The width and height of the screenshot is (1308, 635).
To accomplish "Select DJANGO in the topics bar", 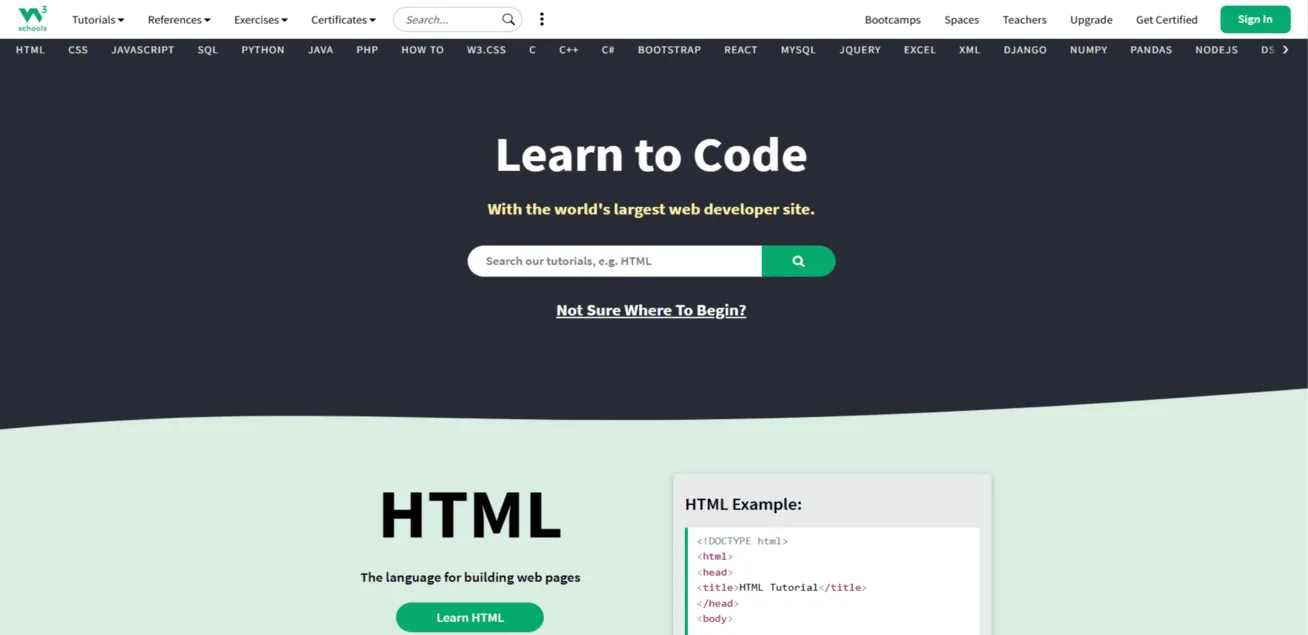I will [x=1025, y=50].
